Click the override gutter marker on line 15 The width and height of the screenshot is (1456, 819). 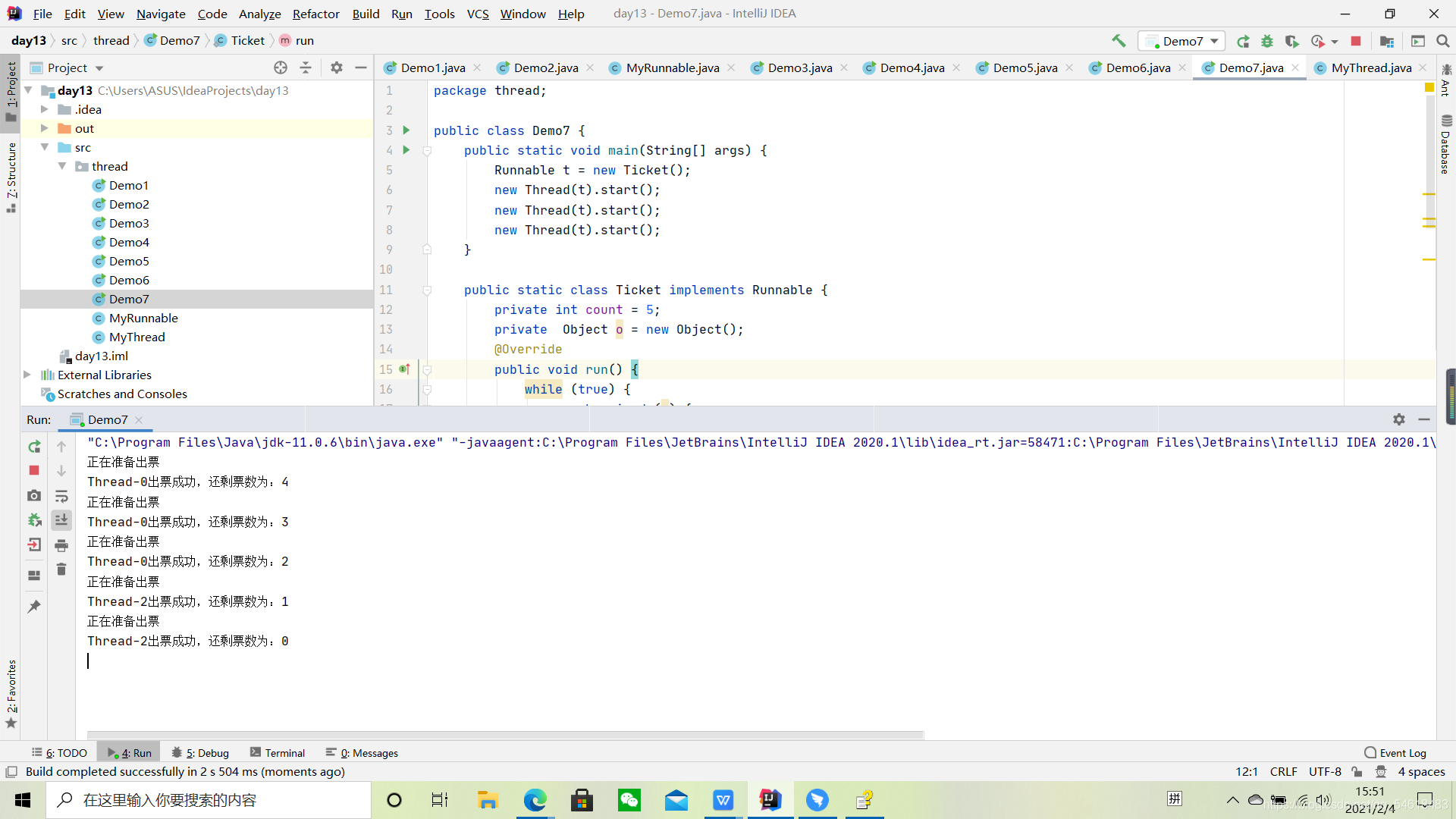click(405, 369)
